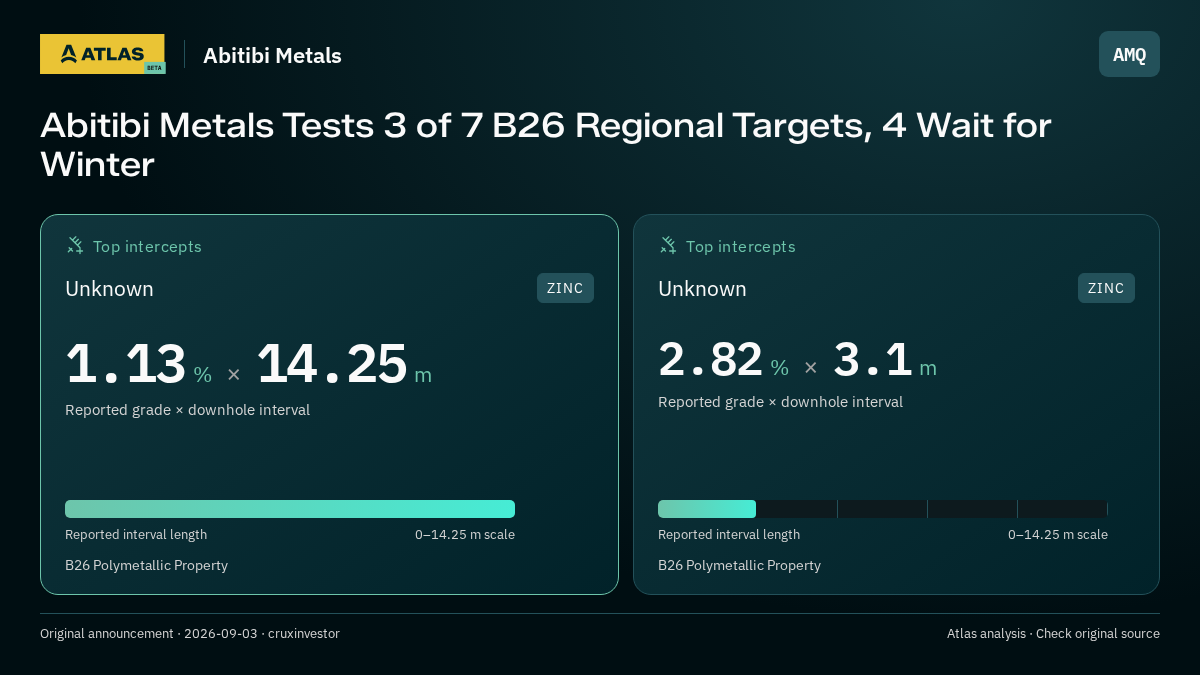Screen dimensions: 1200x675
Task: Click the ZINC tag in the 2.82% card
Action: click(1106, 288)
